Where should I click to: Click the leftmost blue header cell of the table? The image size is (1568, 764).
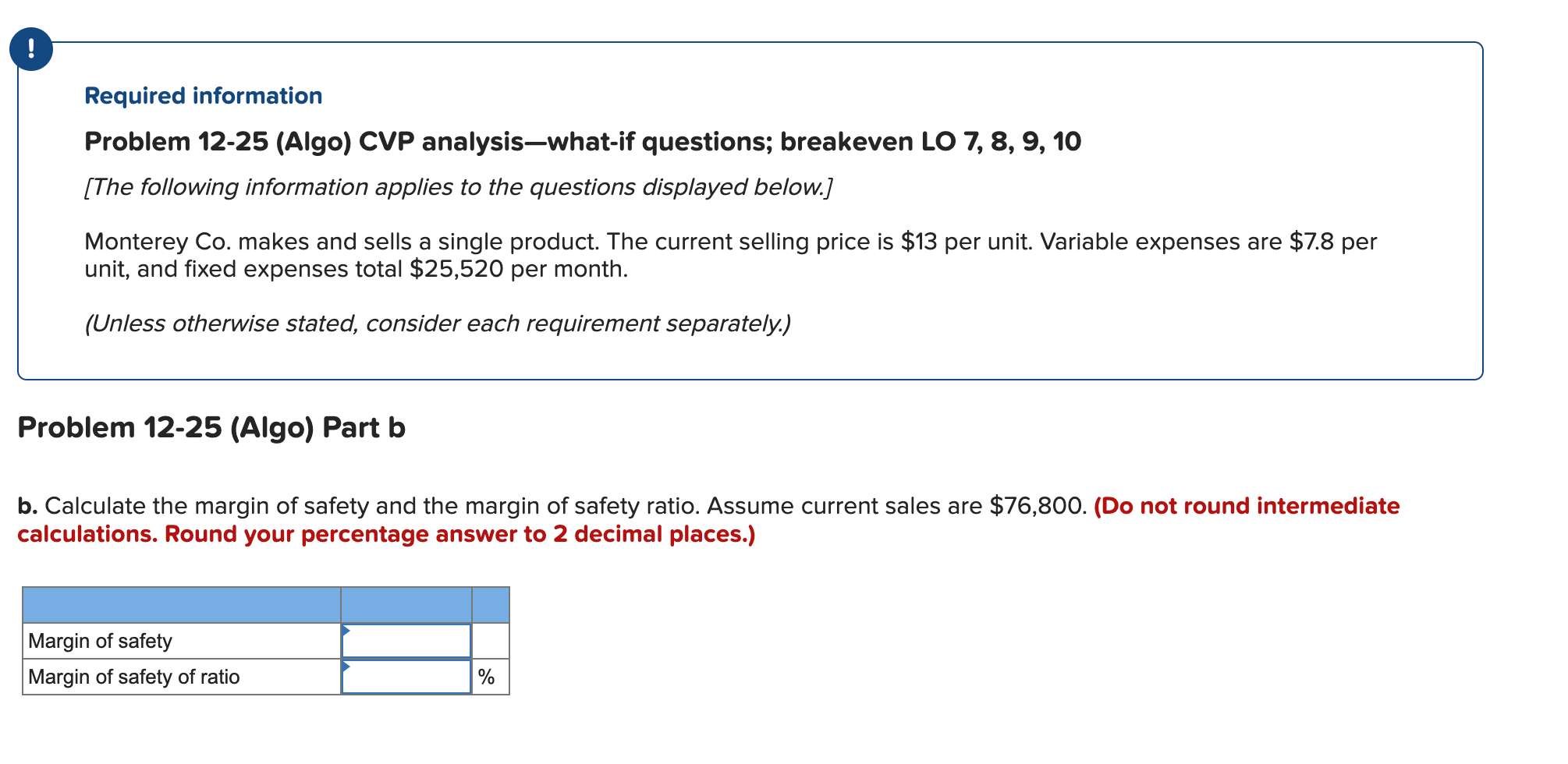click(x=179, y=604)
